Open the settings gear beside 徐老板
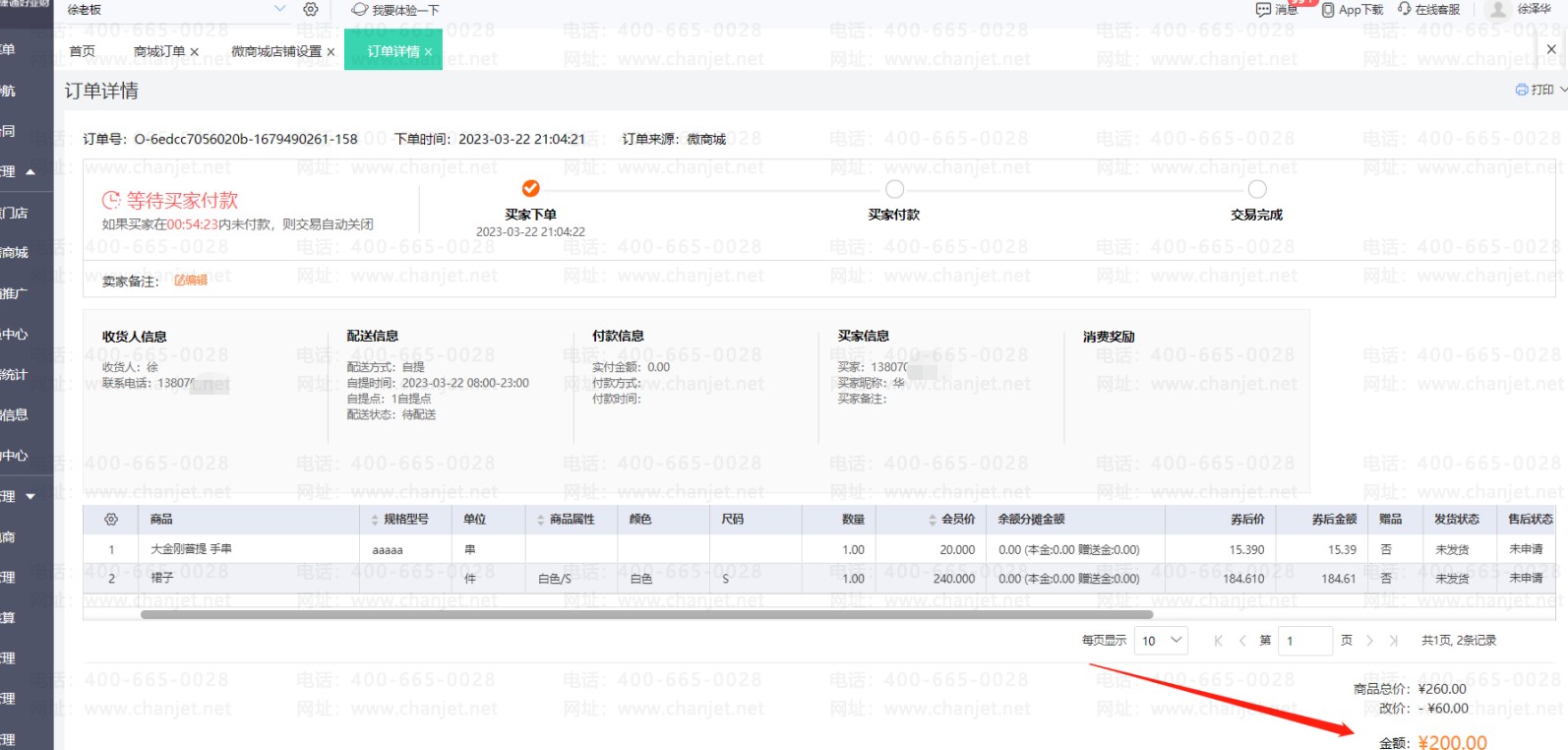Screen dimensions: 1568x750 [x=311, y=9]
